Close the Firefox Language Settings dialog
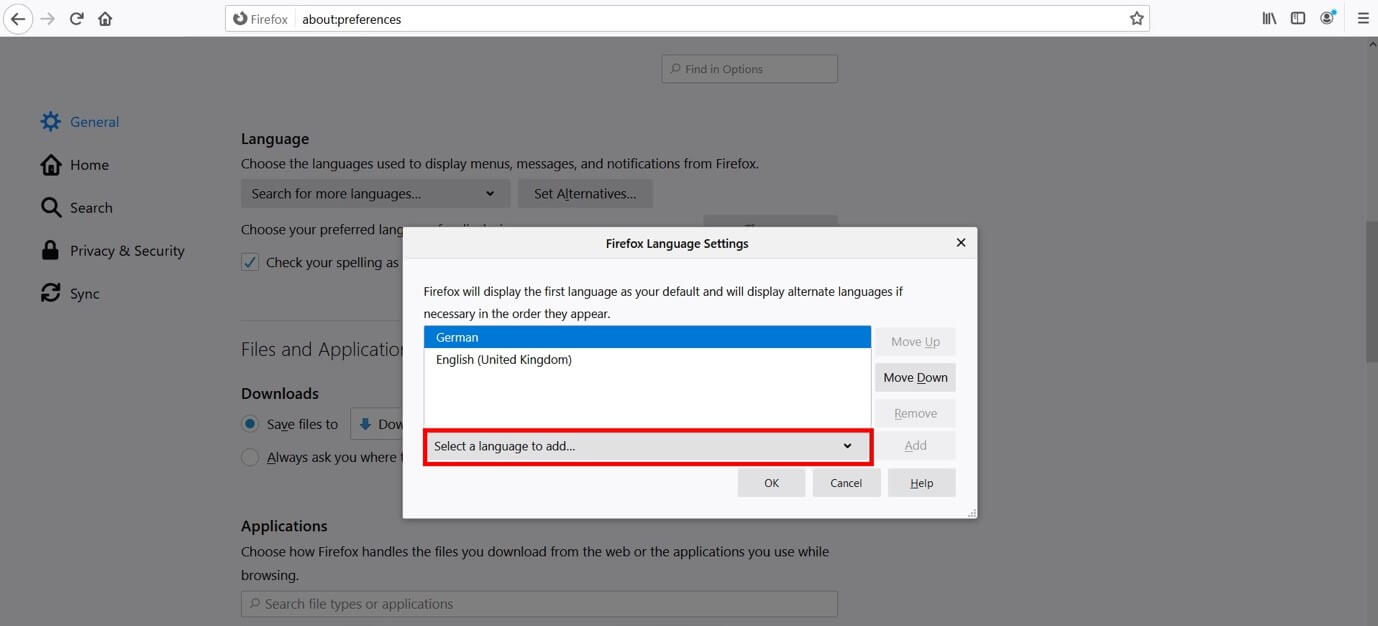Viewport: 1378px width, 626px height. (961, 242)
